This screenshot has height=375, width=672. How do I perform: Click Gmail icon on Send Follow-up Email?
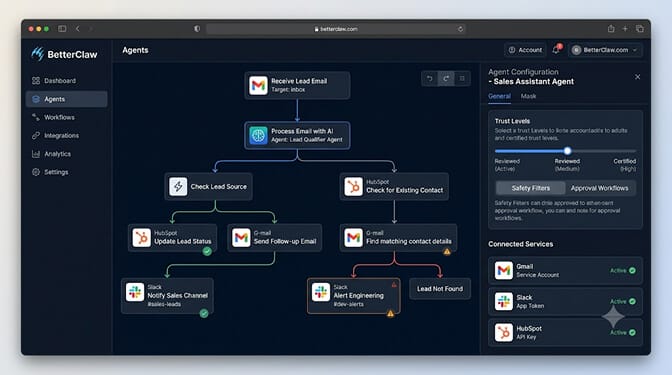tap(241, 237)
